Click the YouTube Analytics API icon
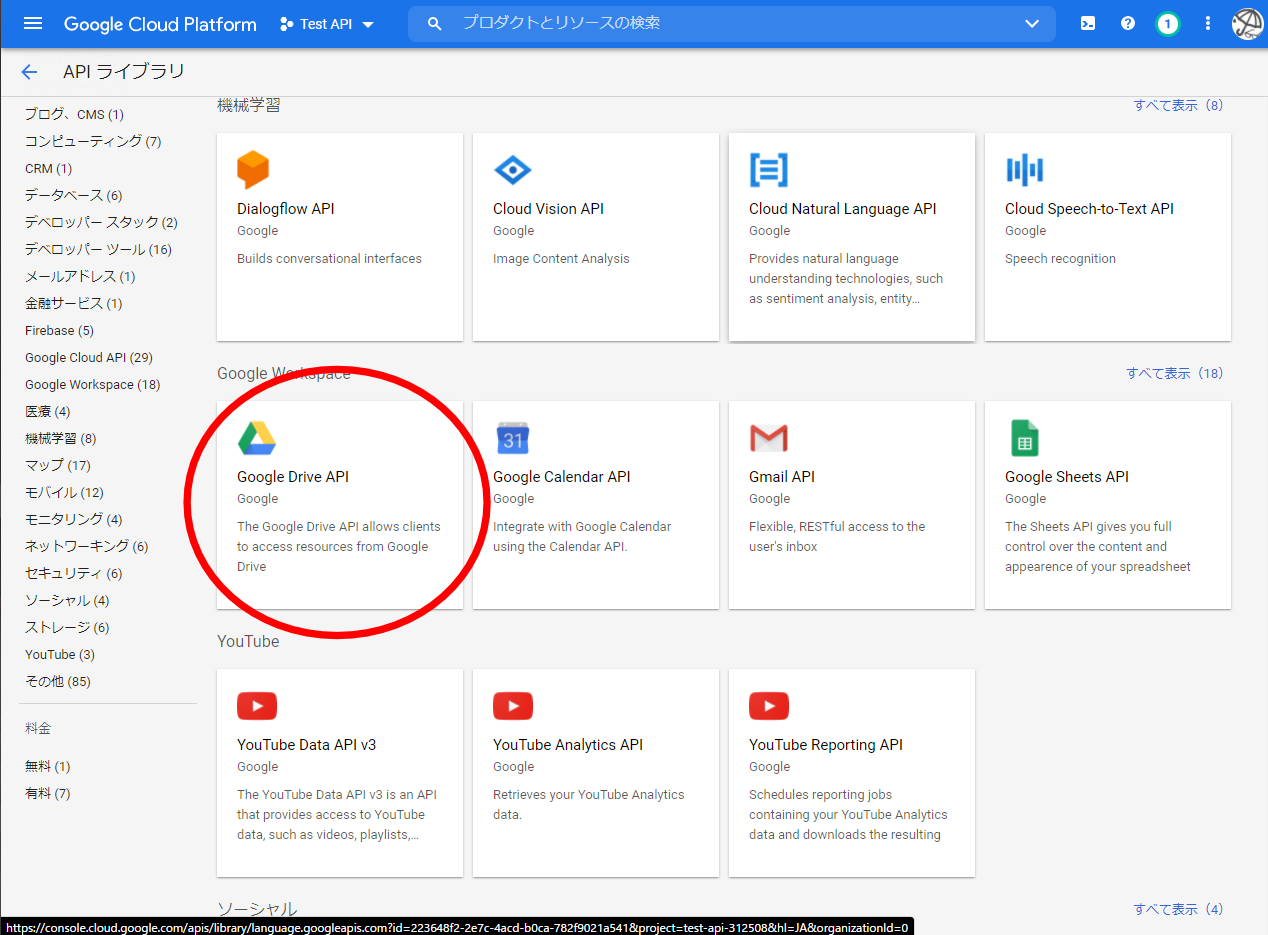The width and height of the screenshot is (1268, 935). click(x=513, y=706)
